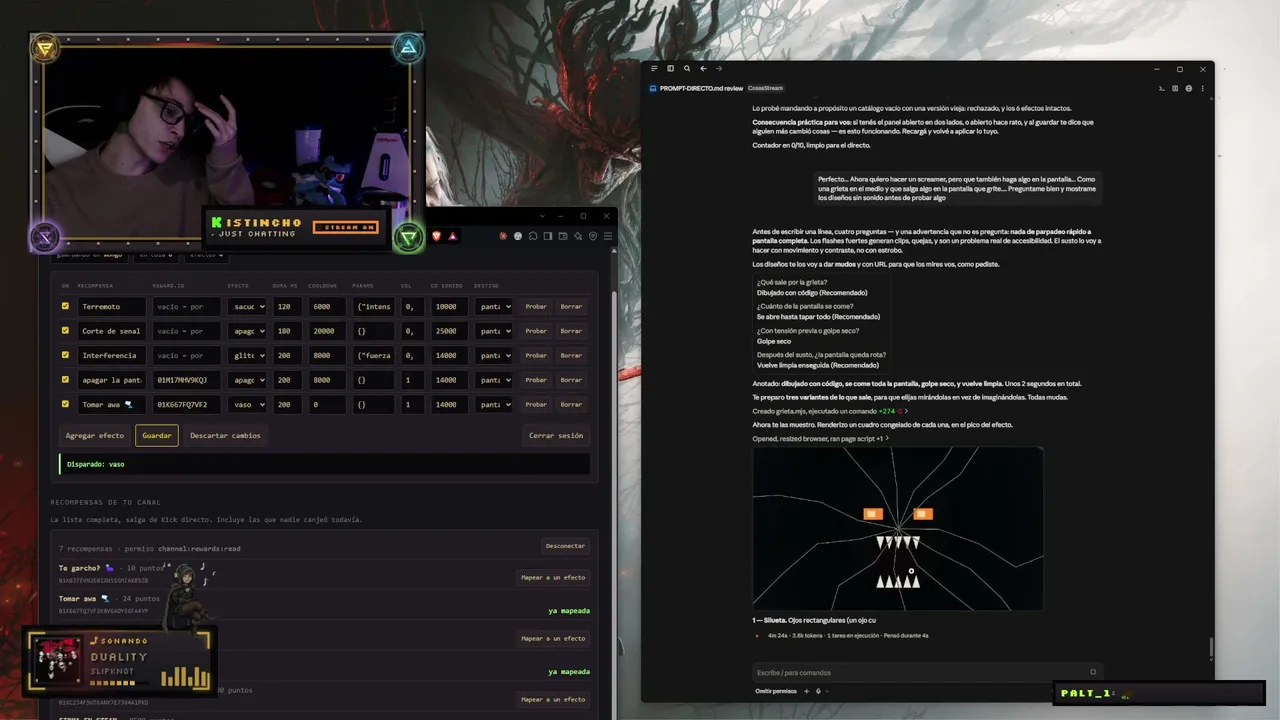Viewport: 1280px width, 720px height.
Task: Open the efecto dropdown for Corte de senal
Action: [247, 331]
